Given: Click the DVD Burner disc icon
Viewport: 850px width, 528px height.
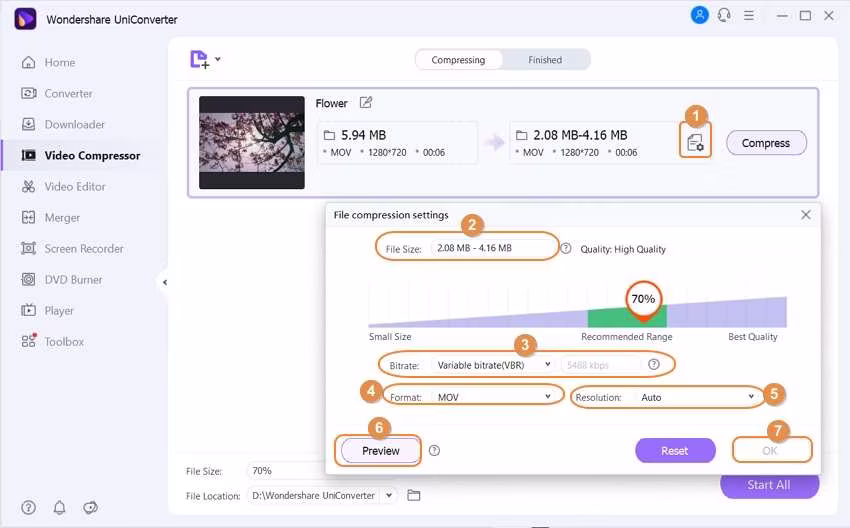Looking at the screenshot, I should pos(28,279).
